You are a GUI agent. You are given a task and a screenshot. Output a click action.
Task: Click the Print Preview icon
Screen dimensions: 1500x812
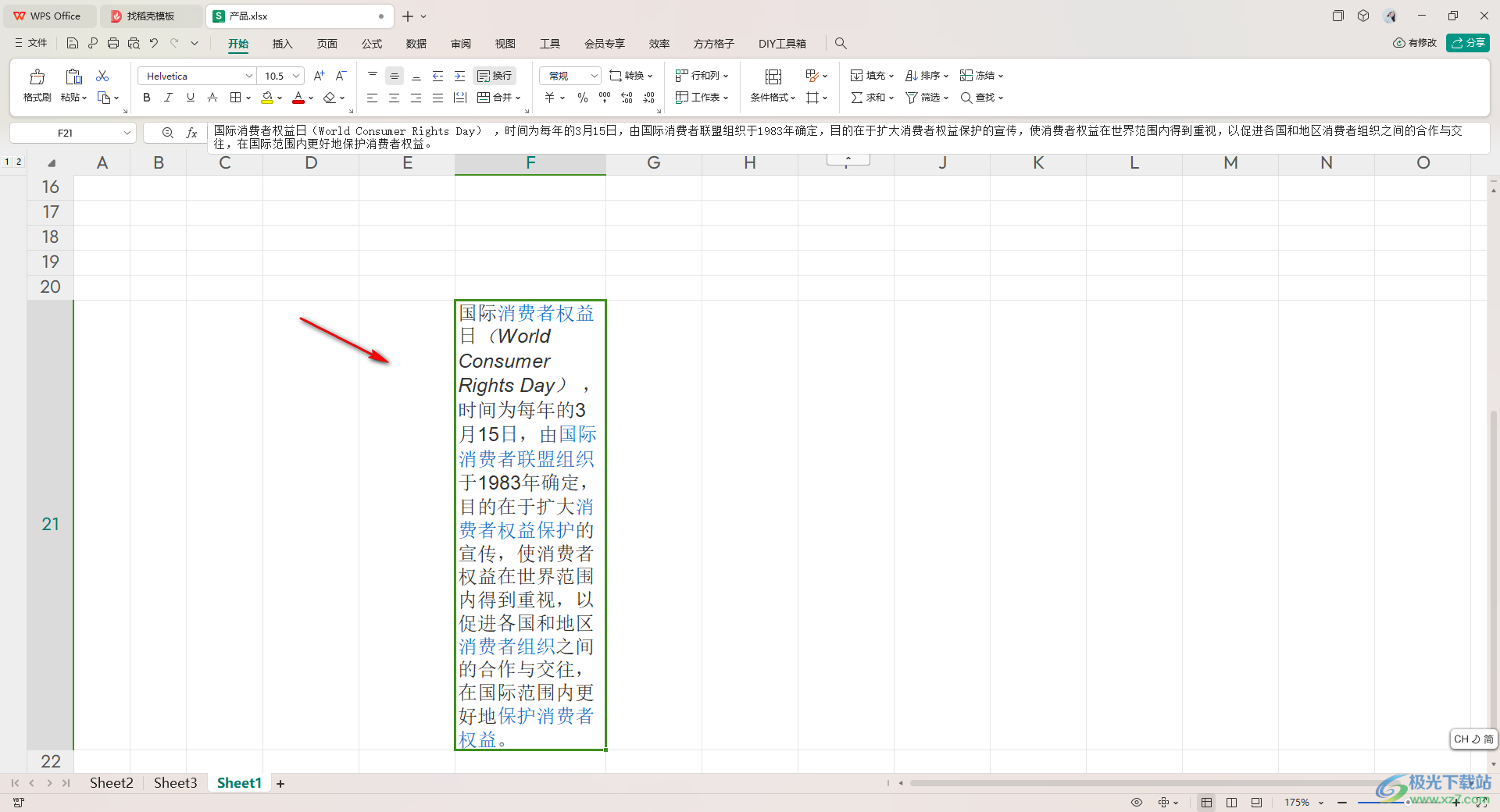(134, 43)
